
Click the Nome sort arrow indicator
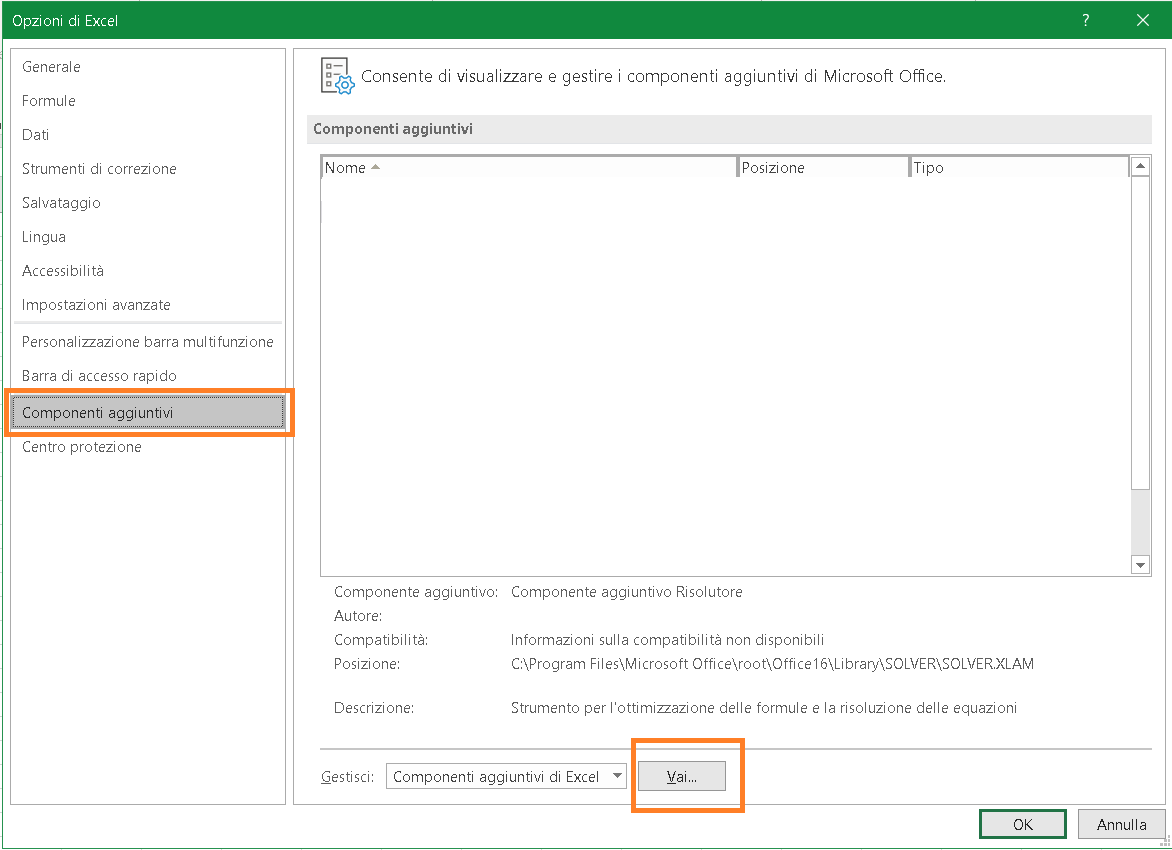375,167
